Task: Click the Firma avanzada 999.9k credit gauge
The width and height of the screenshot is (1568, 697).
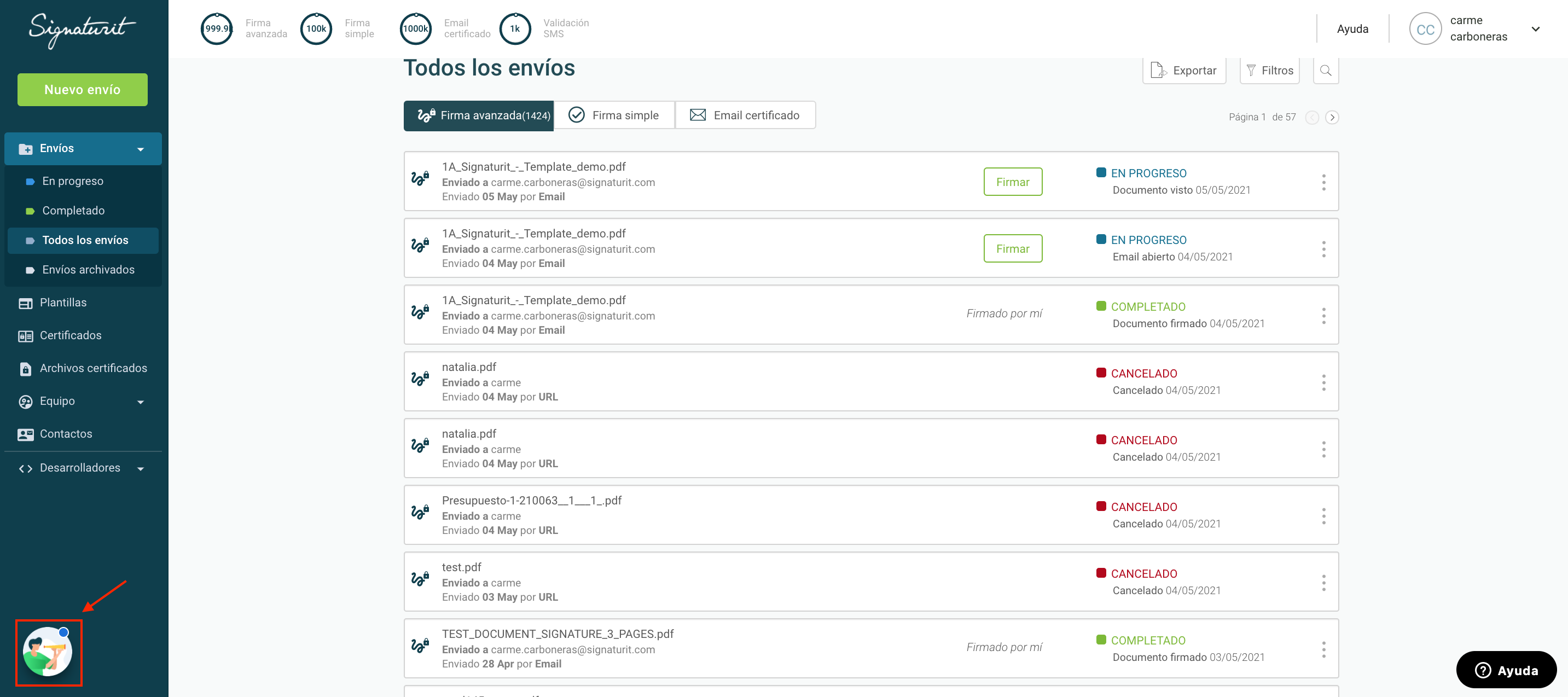Action: click(x=217, y=28)
